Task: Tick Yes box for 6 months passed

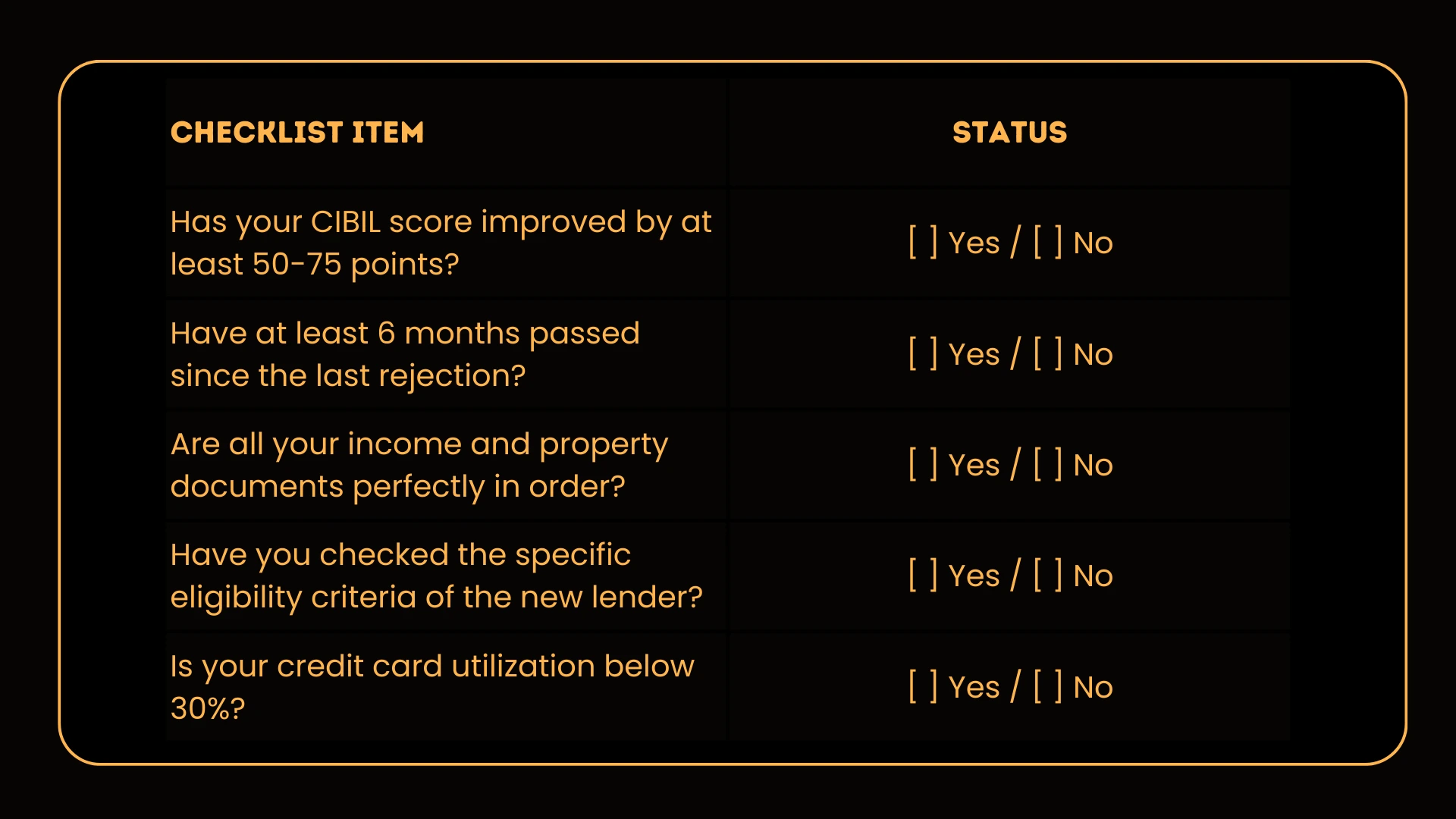Action: point(923,354)
